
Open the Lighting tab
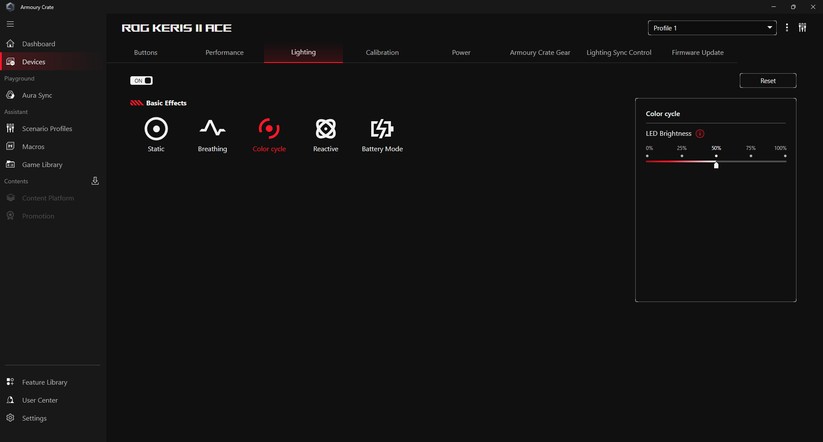tap(303, 52)
